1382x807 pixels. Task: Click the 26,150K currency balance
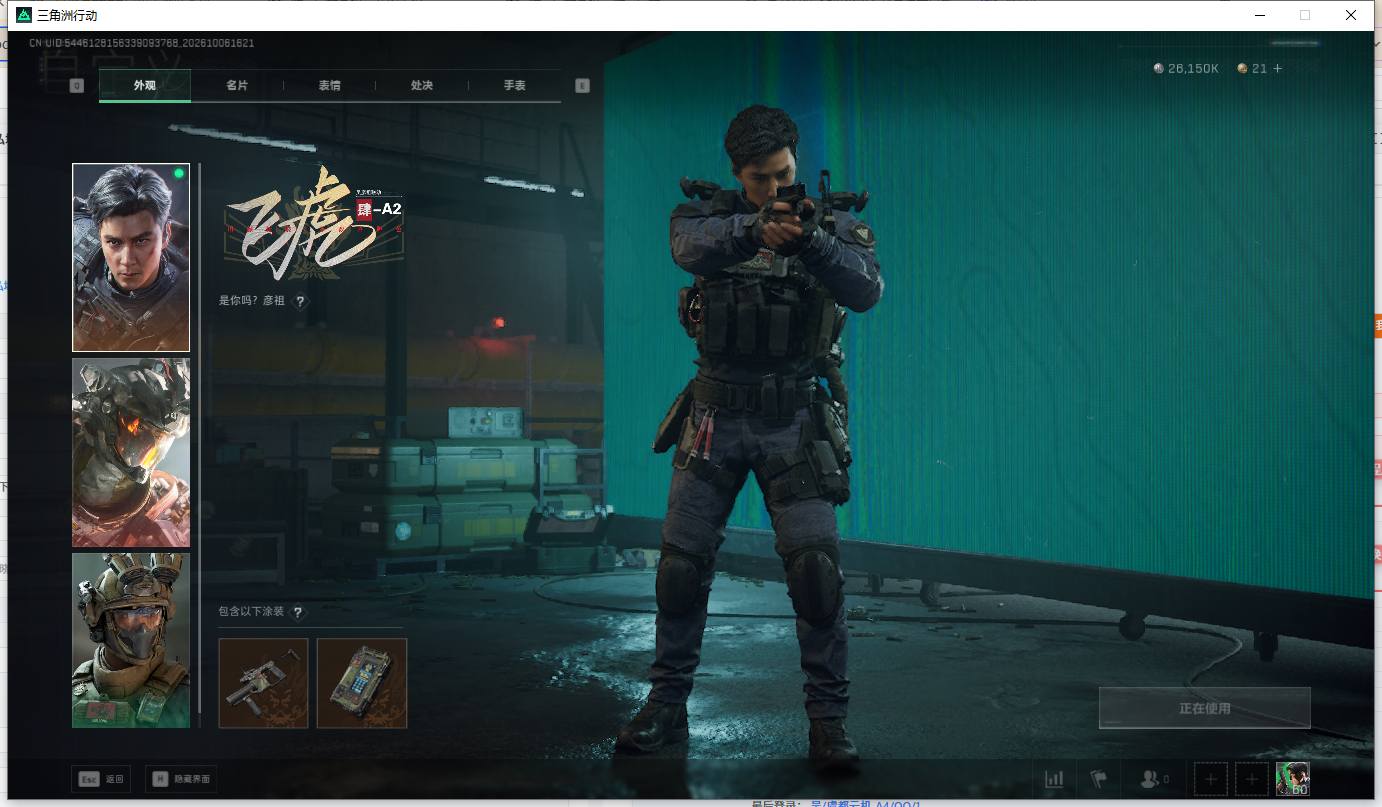[x=1186, y=68]
